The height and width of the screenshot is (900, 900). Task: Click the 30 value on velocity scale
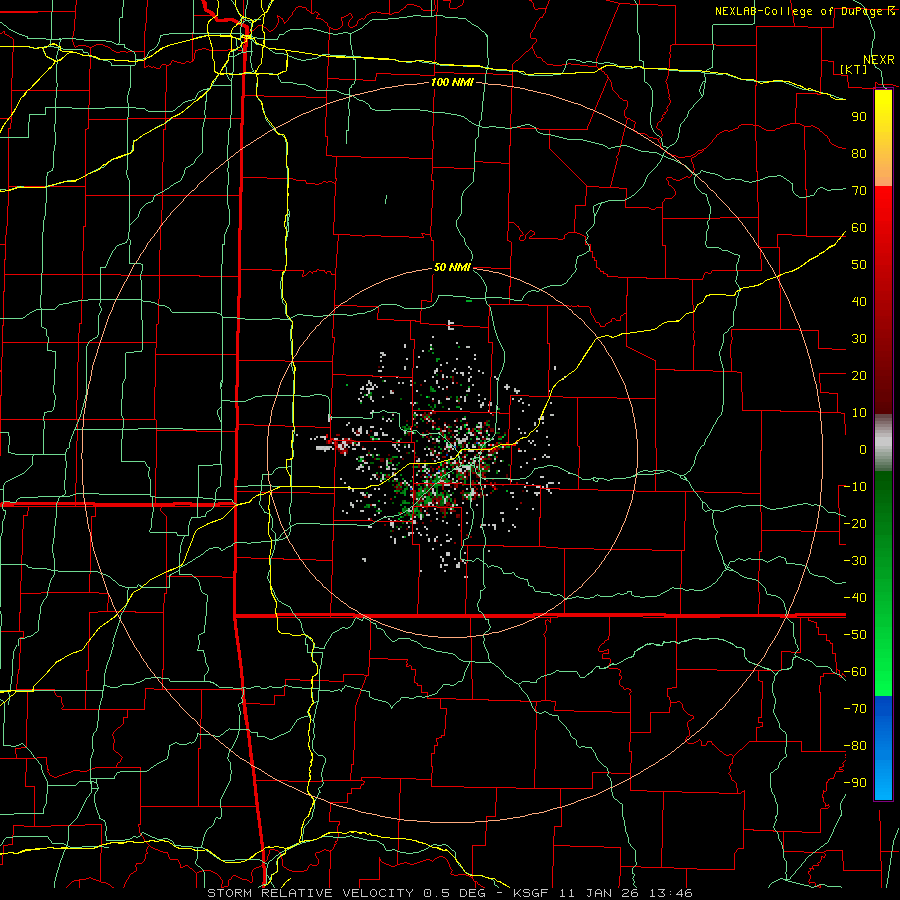click(859, 339)
